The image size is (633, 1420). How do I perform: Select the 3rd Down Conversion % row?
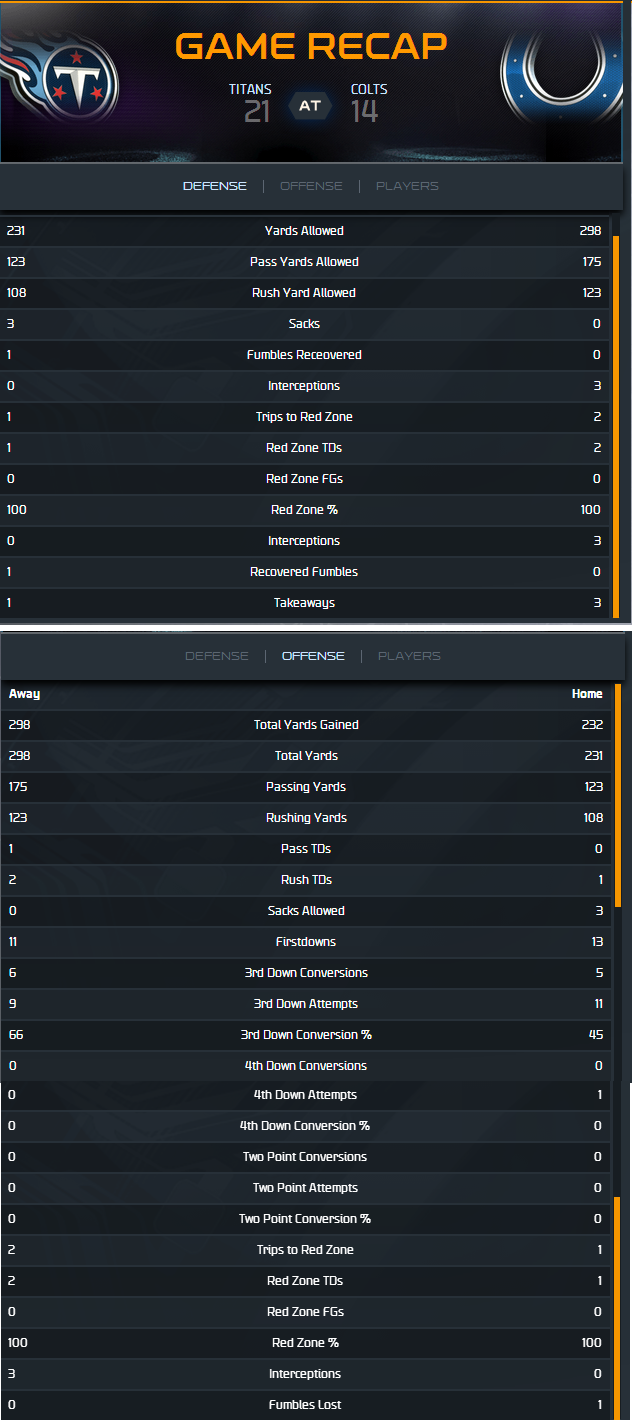click(306, 1035)
